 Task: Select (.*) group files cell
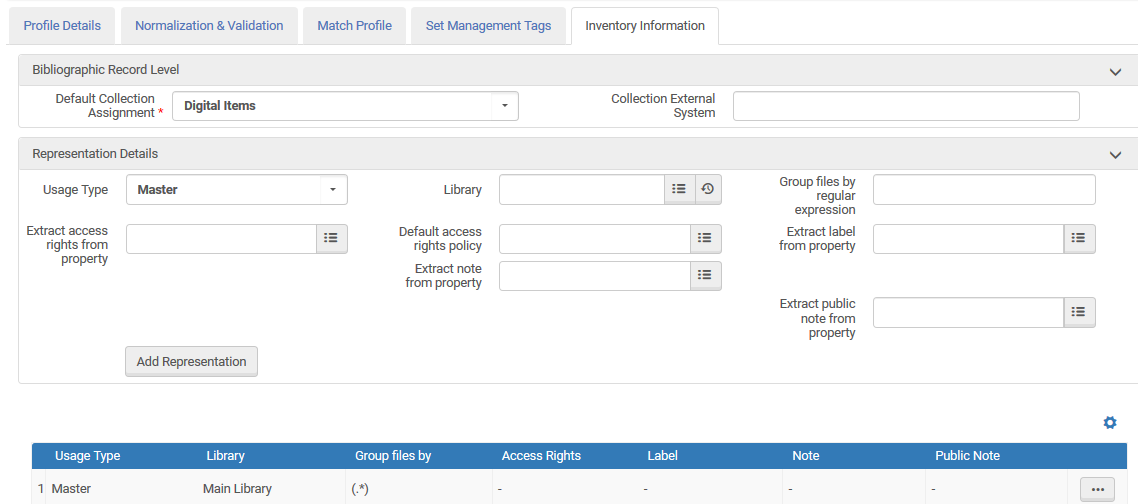coord(361,489)
